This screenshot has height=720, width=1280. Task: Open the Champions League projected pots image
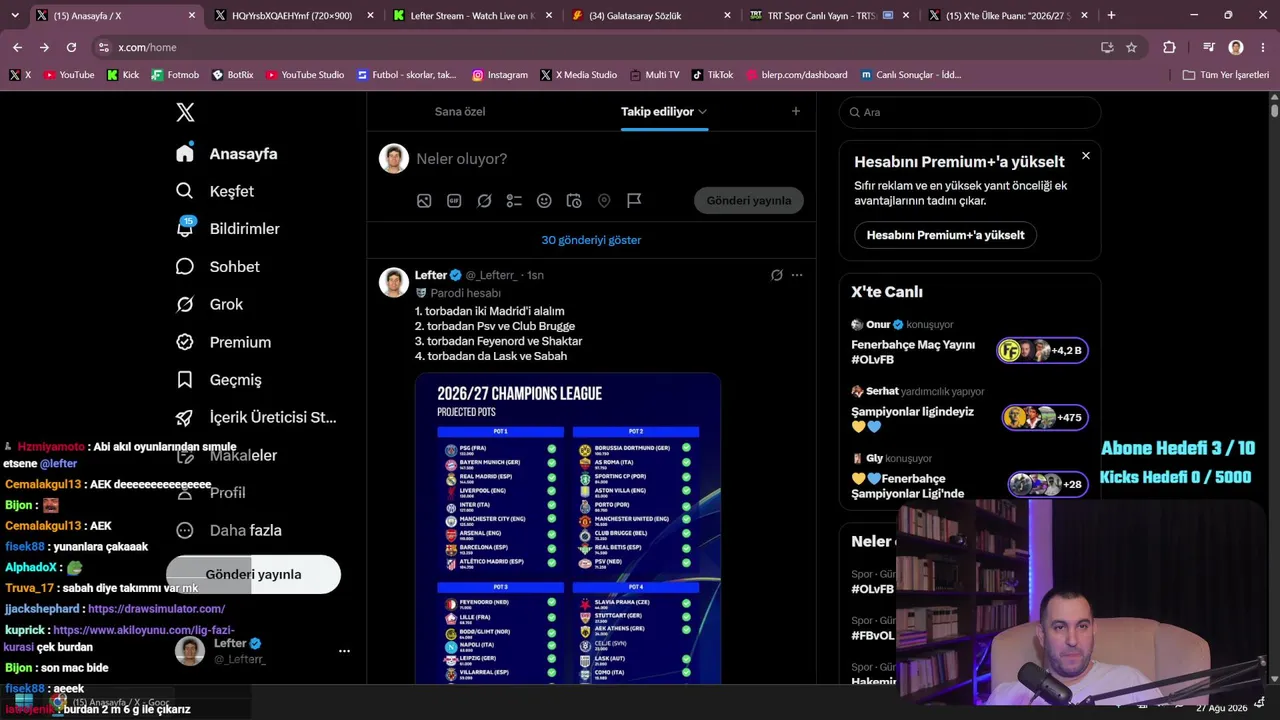pos(568,528)
